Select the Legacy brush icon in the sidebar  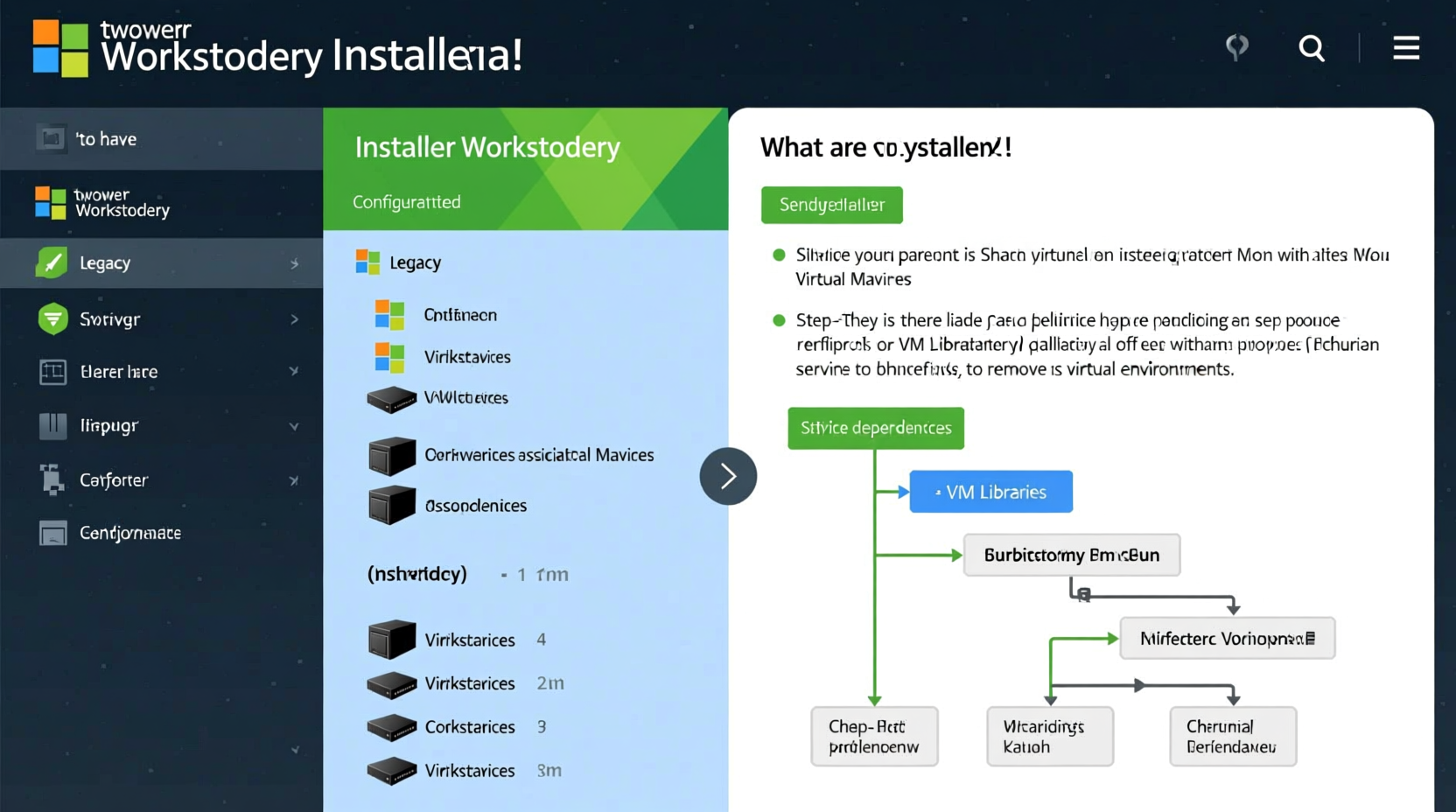[x=53, y=262]
